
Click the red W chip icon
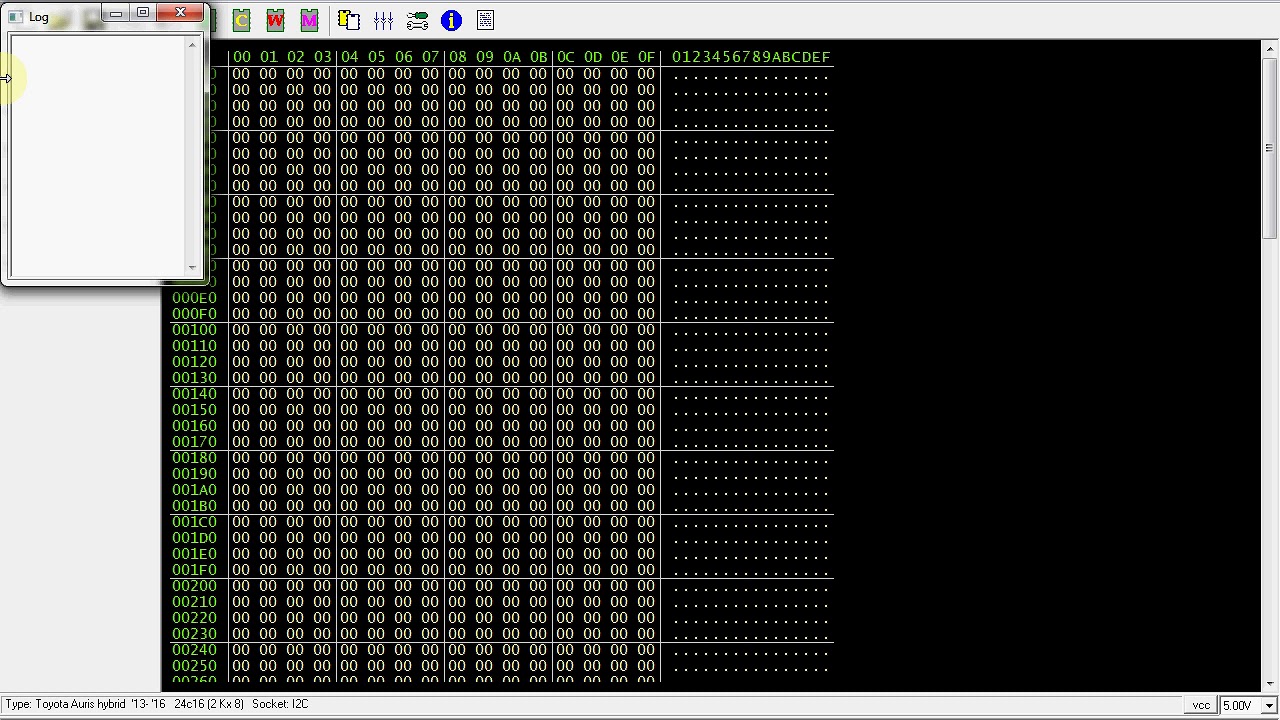(276, 20)
